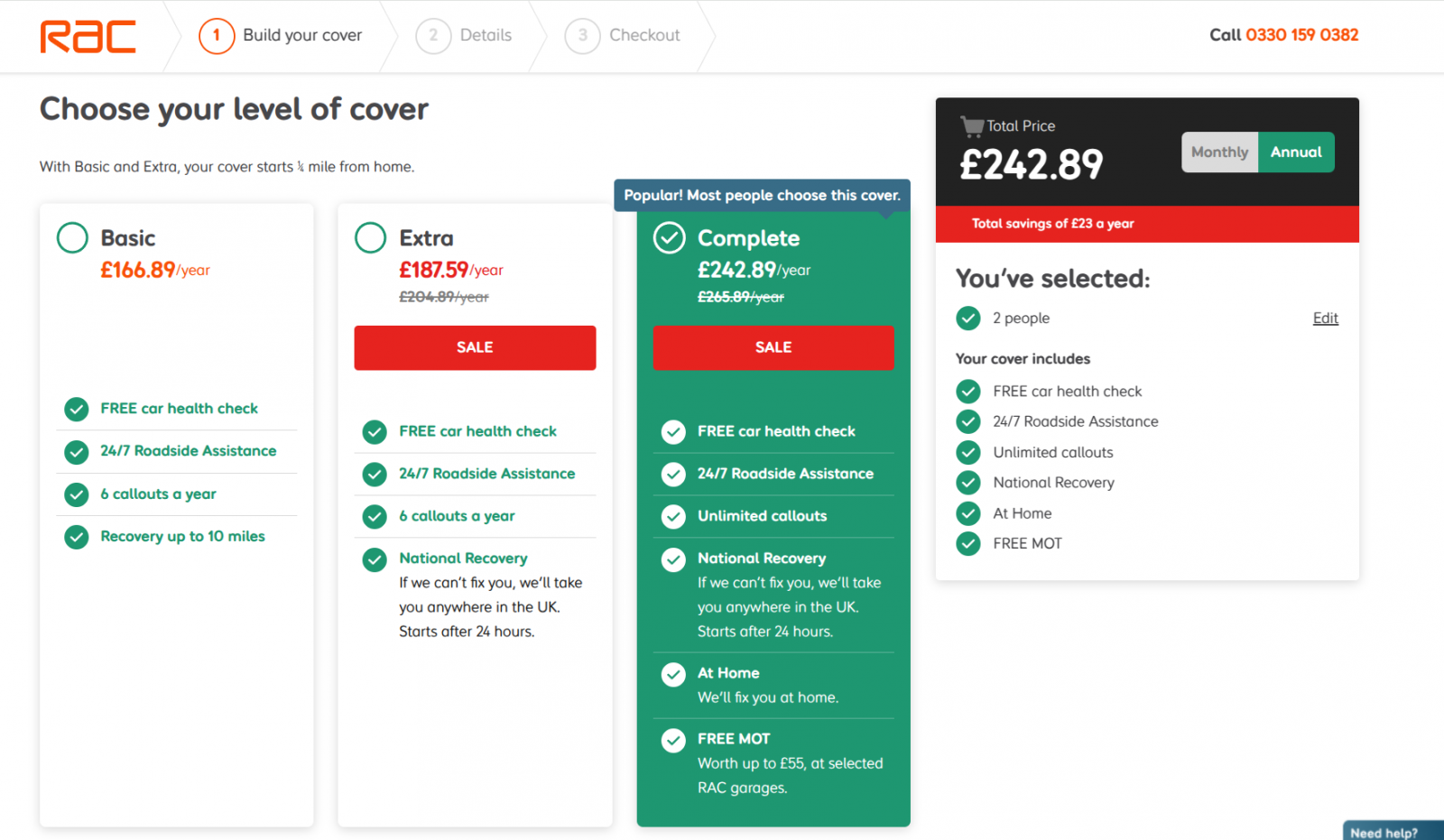Click the SALE button under Extra
The image size is (1444, 840).
point(475,347)
